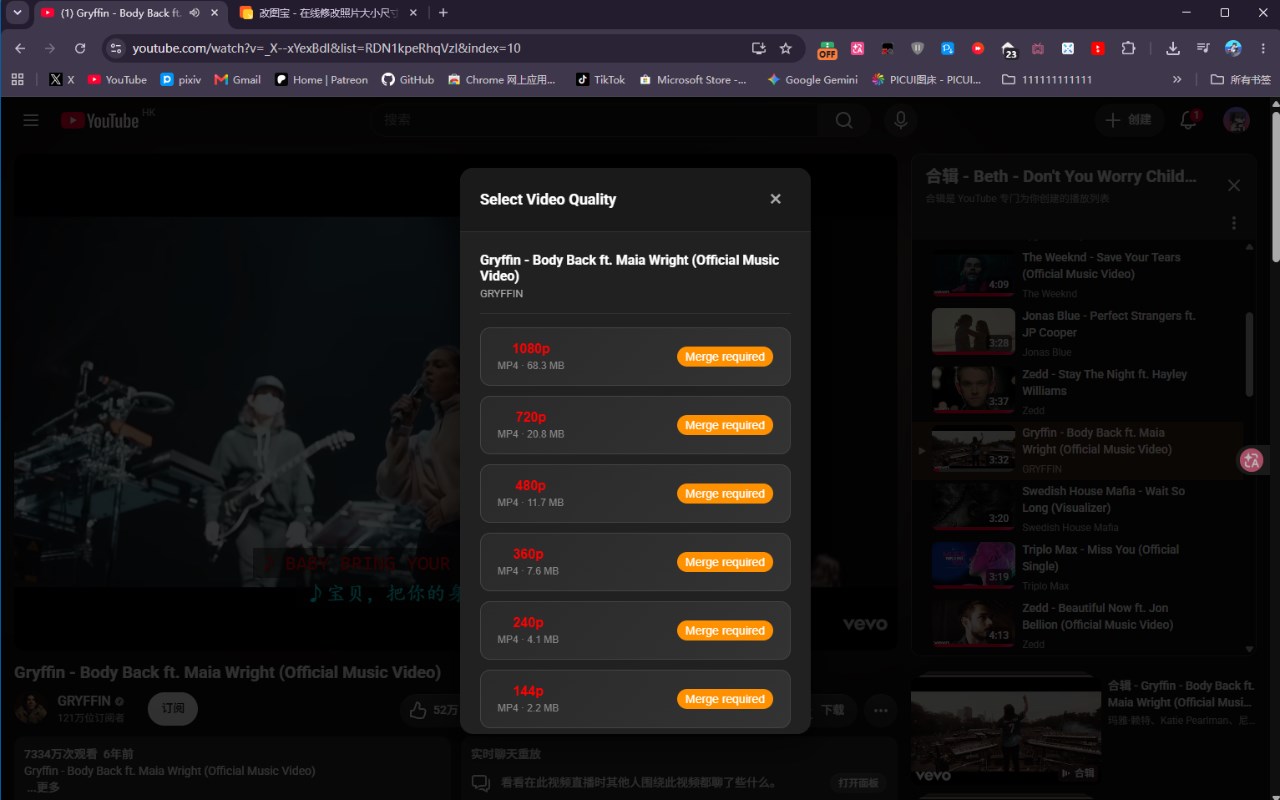The image size is (1280, 800).
Task: Show hidden bookmarks with the » chevron
Action: point(1177,79)
